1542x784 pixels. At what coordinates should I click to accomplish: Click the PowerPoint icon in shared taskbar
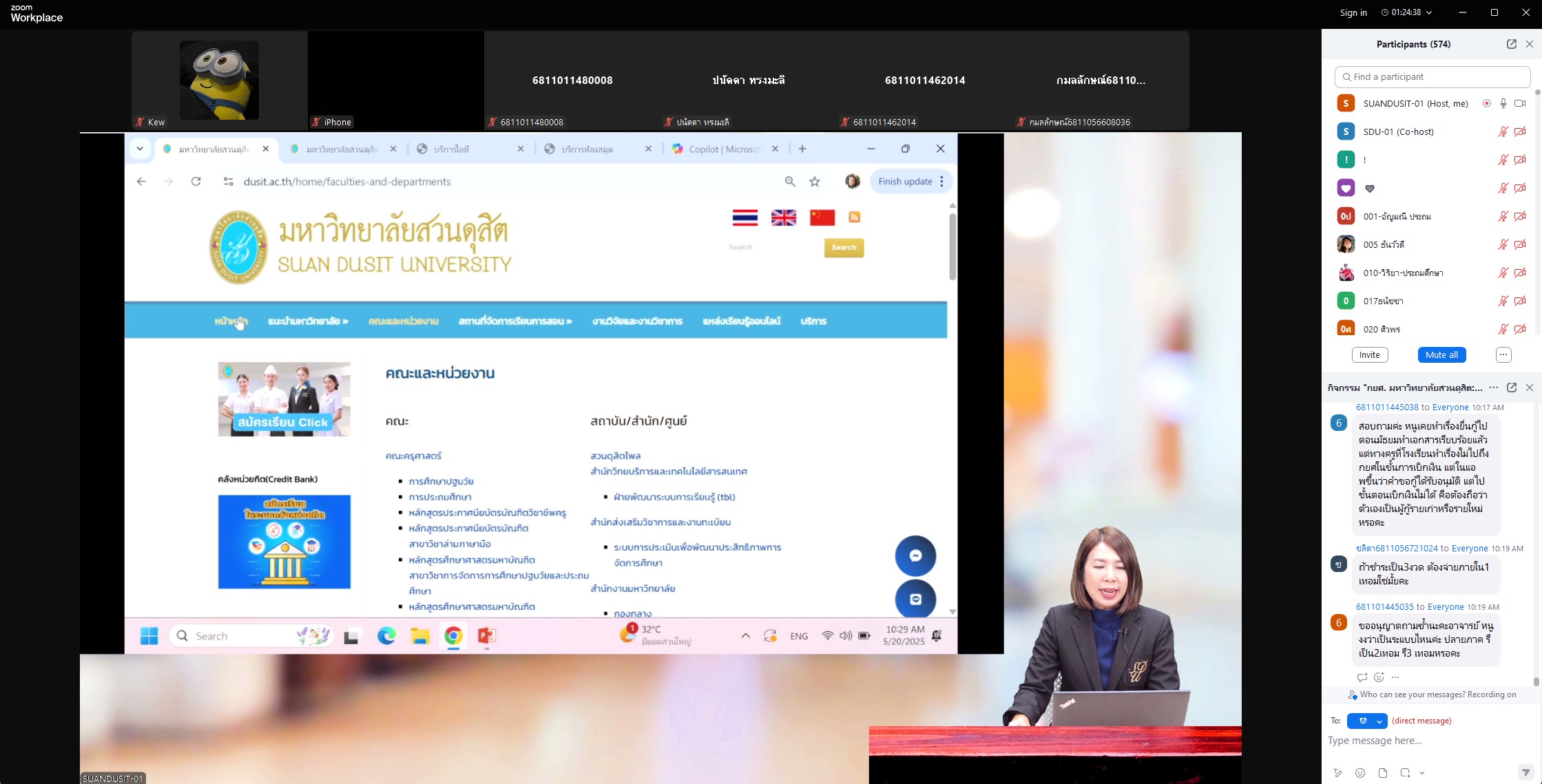coord(487,636)
